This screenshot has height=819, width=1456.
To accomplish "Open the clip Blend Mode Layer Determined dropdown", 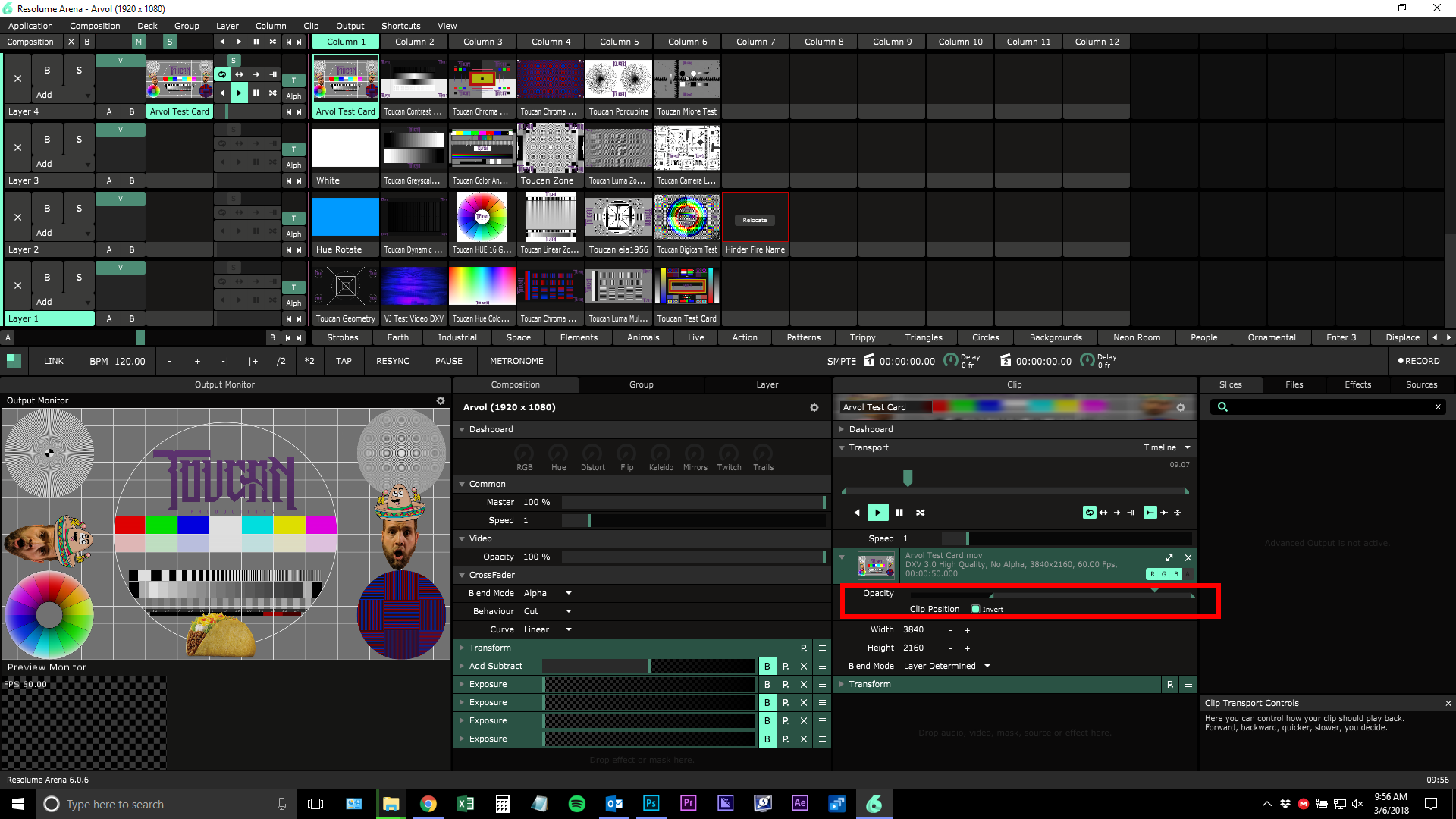I will coord(947,666).
